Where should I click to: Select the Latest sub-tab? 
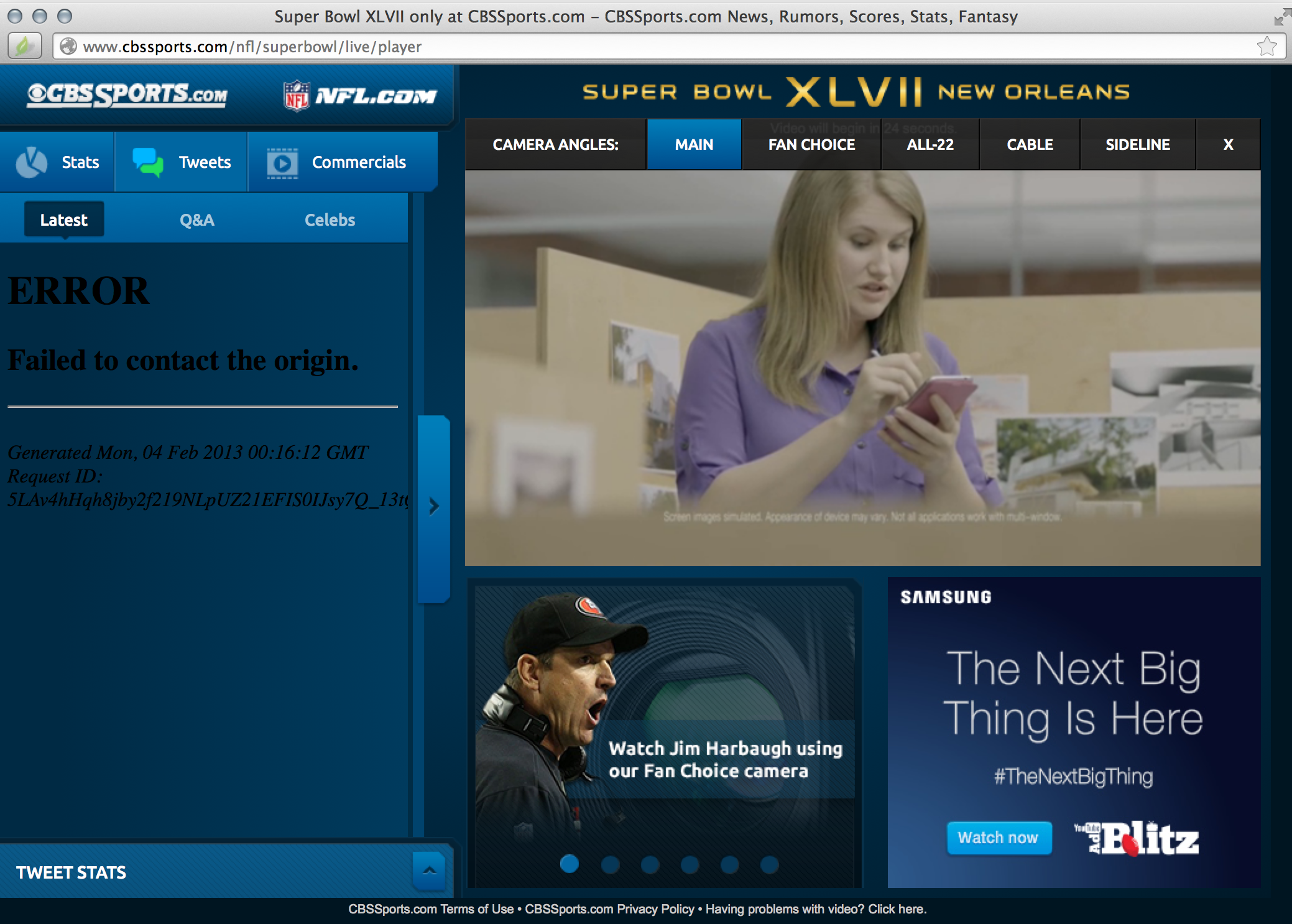[x=64, y=219]
